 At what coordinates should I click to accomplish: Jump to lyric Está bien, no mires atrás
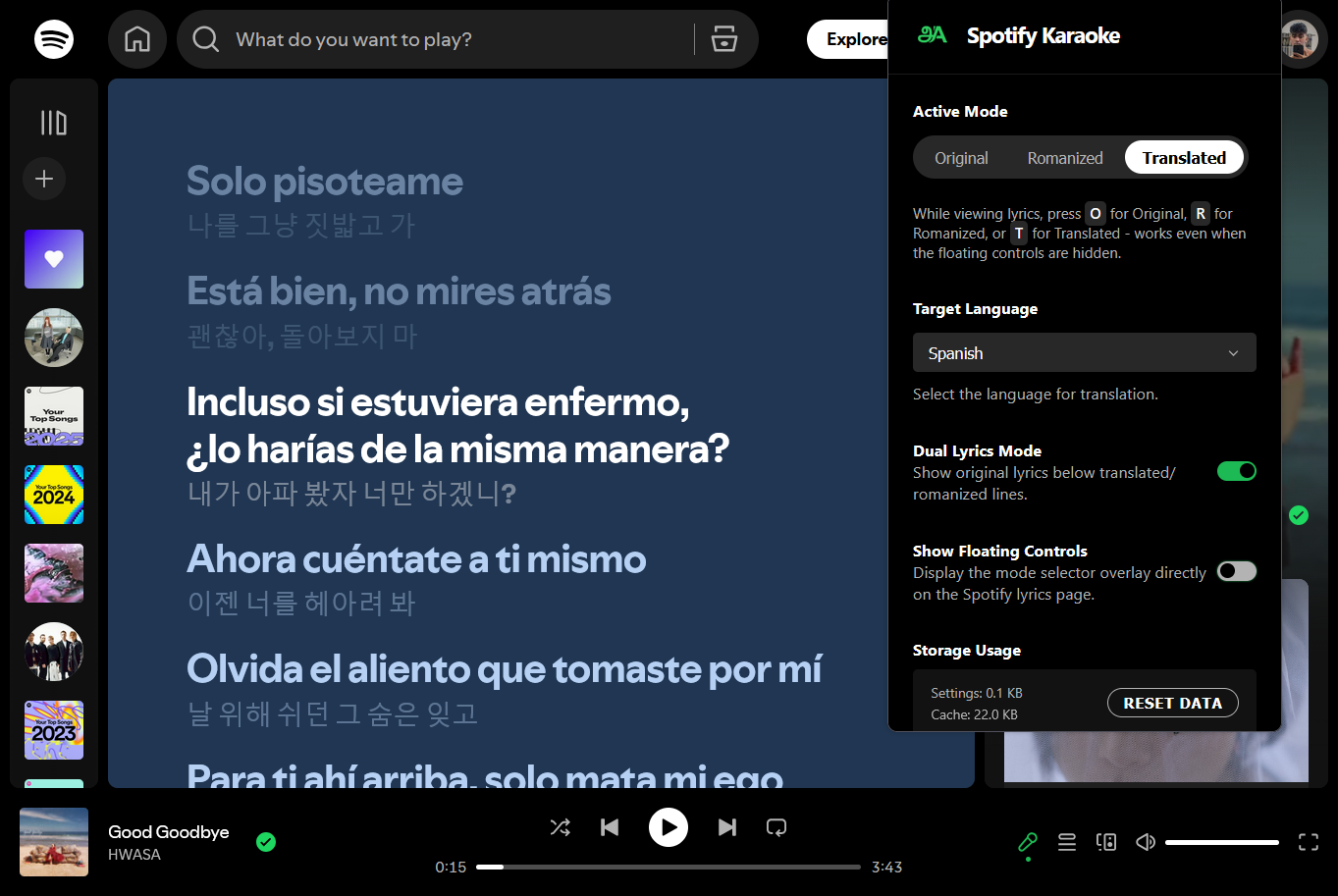click(399, 291)
